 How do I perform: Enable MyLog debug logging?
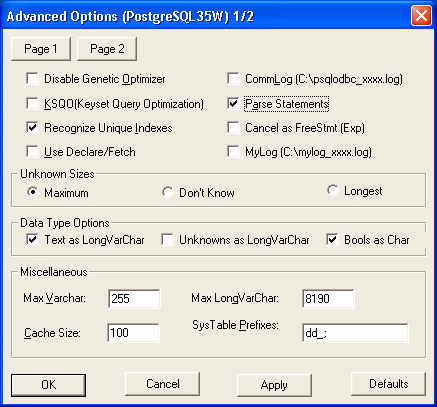[233, 152]
